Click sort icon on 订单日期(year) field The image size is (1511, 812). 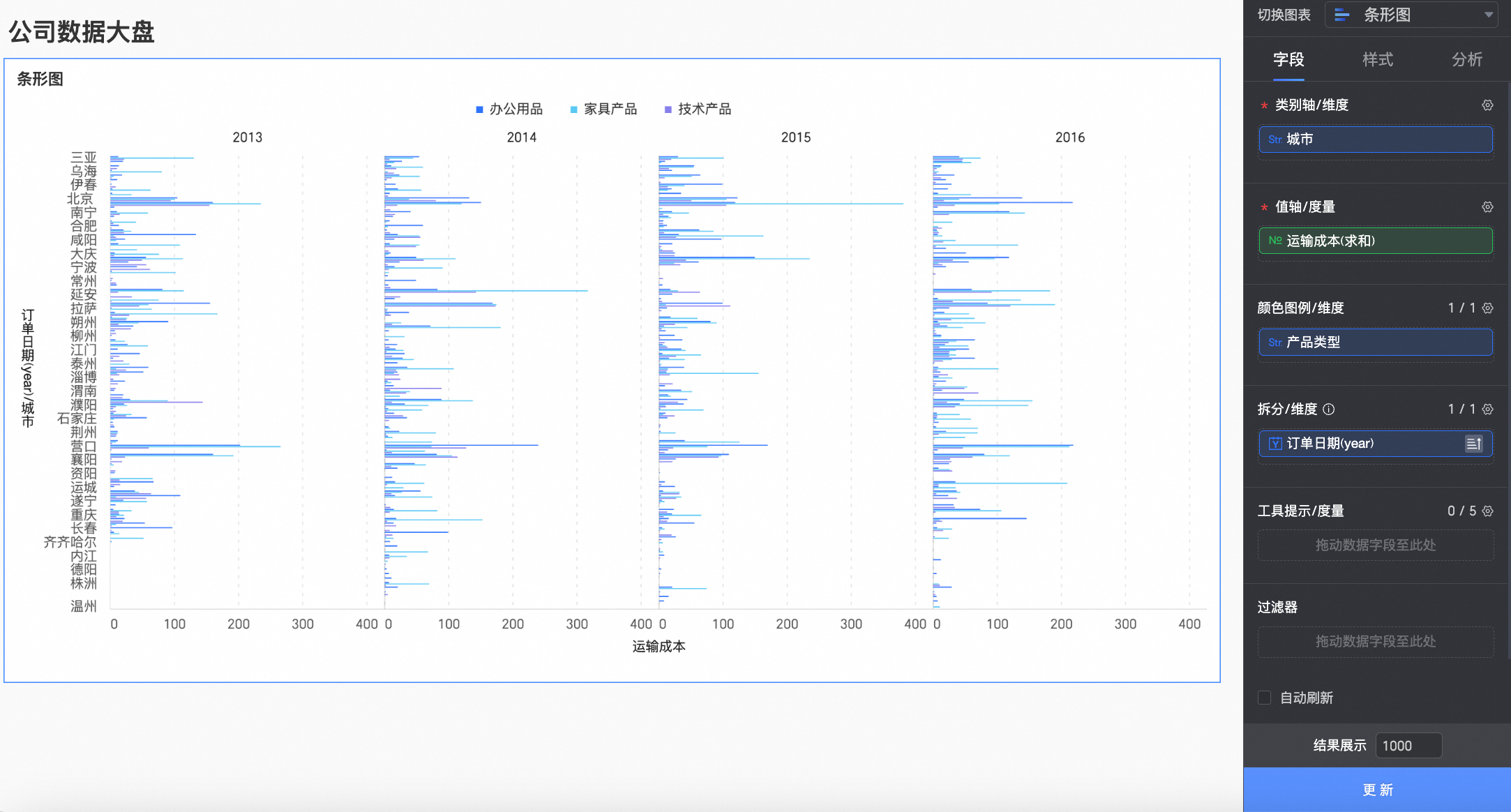pyautogui.click(x=1473, y=444)
